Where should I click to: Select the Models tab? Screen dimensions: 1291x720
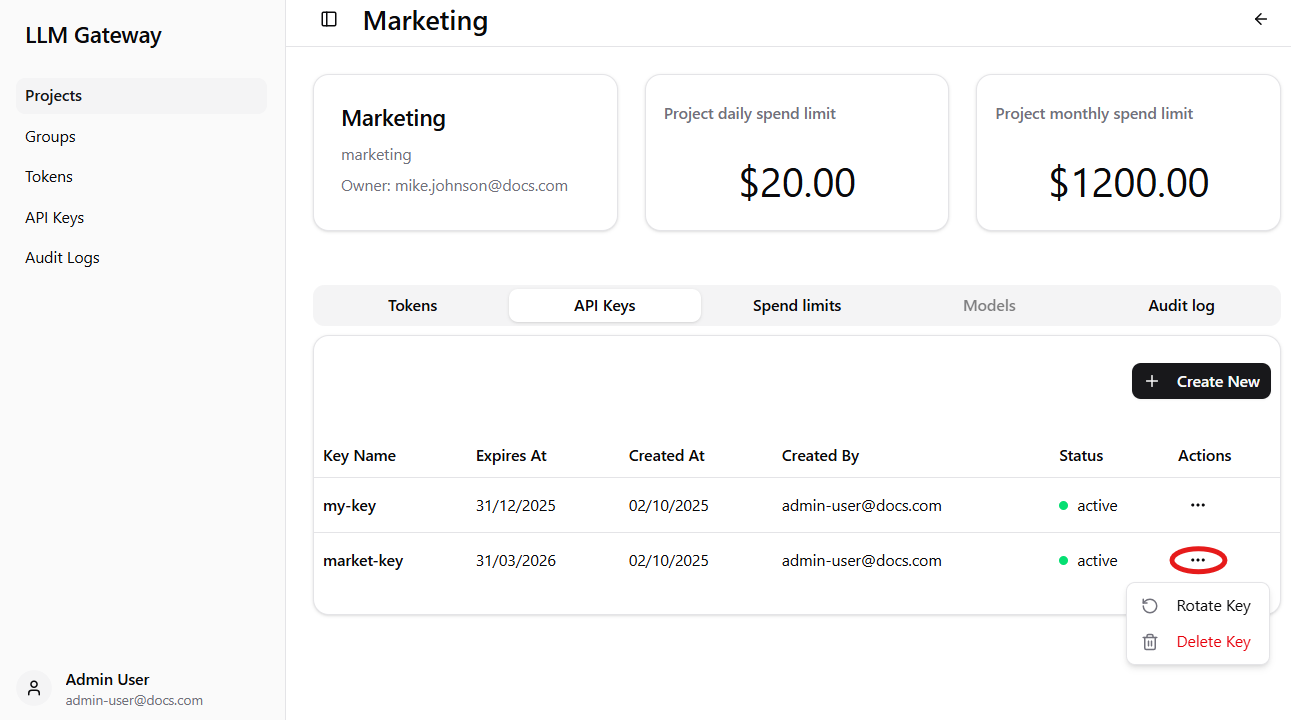pos(989,306)
